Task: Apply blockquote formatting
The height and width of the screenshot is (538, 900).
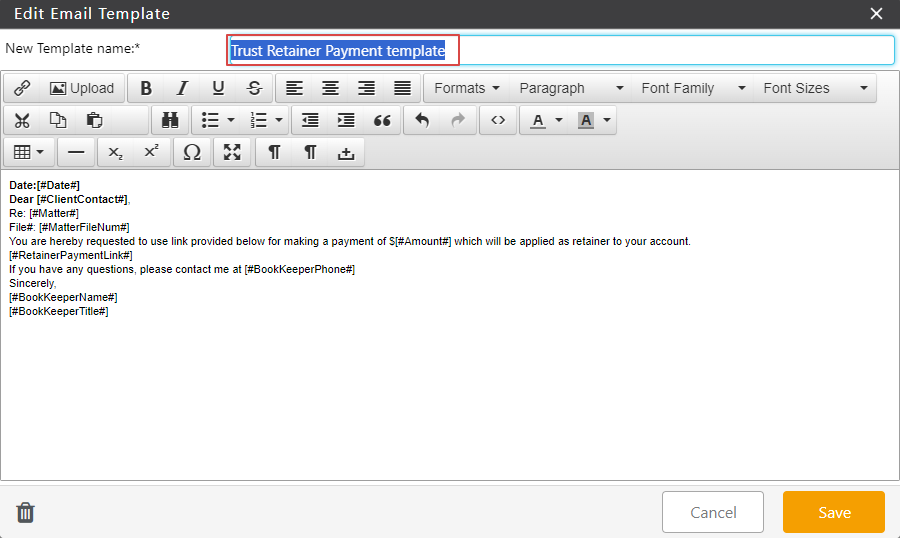Action: [x=382, y=120]
